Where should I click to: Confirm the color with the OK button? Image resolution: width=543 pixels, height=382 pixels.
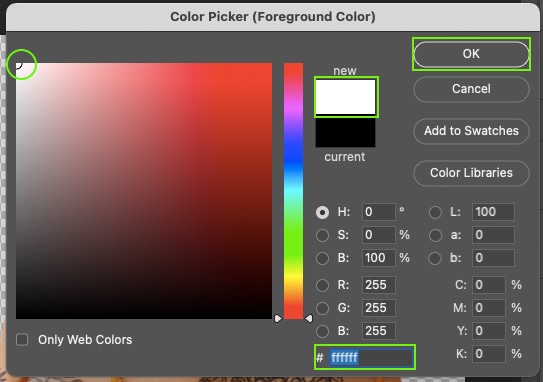pos(471,54)
